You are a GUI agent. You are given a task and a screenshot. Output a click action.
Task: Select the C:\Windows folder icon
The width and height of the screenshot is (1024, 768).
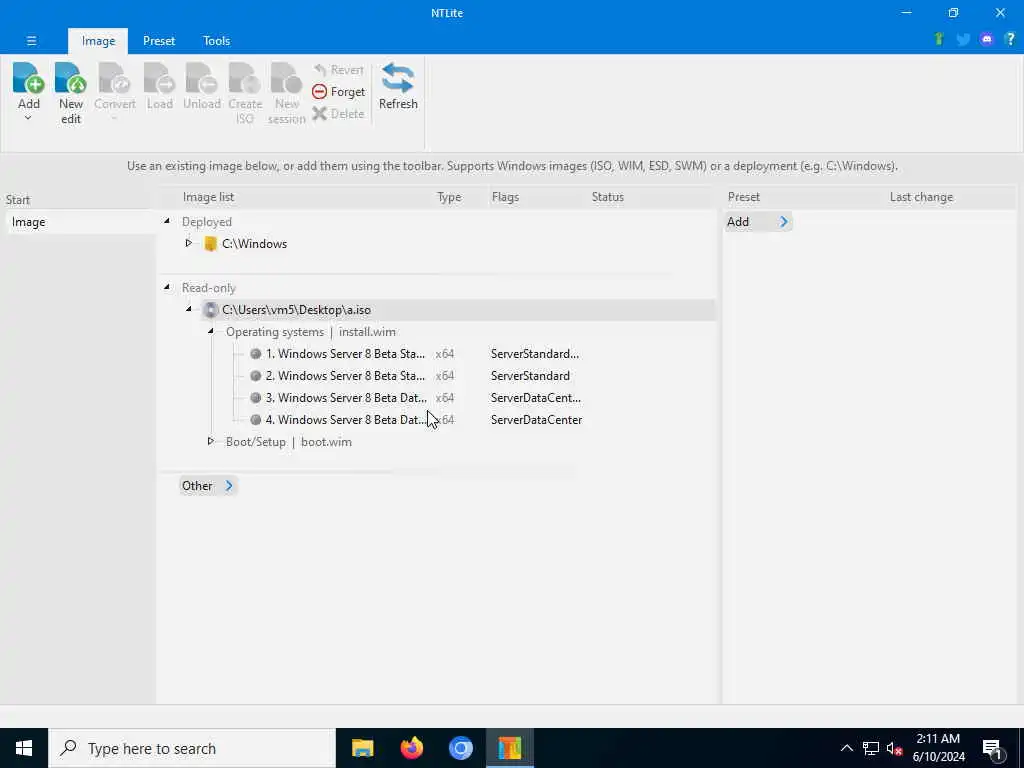click(x=210, y=244)
